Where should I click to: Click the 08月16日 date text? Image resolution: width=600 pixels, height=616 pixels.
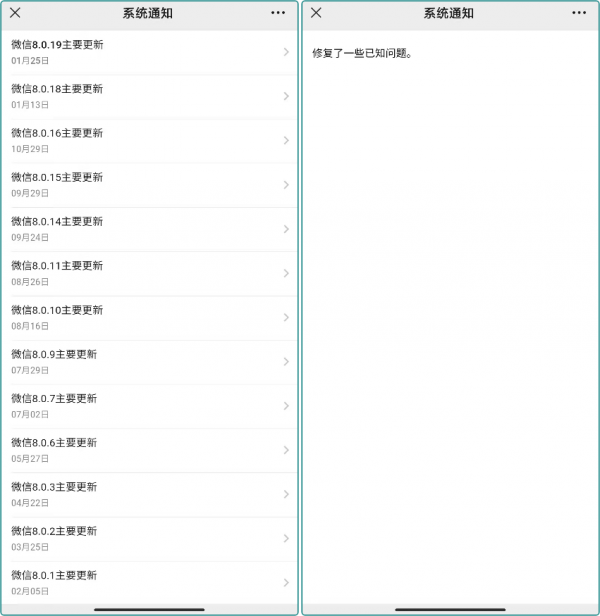(30, 326)
